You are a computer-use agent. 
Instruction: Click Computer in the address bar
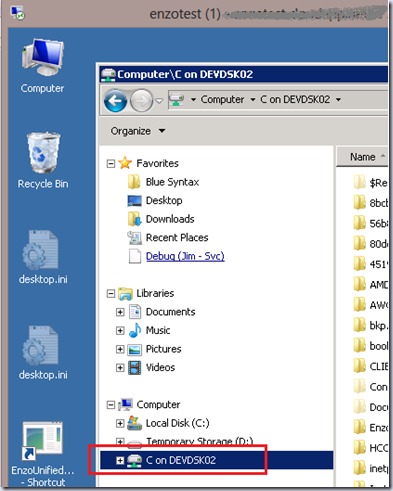[222, 99]
